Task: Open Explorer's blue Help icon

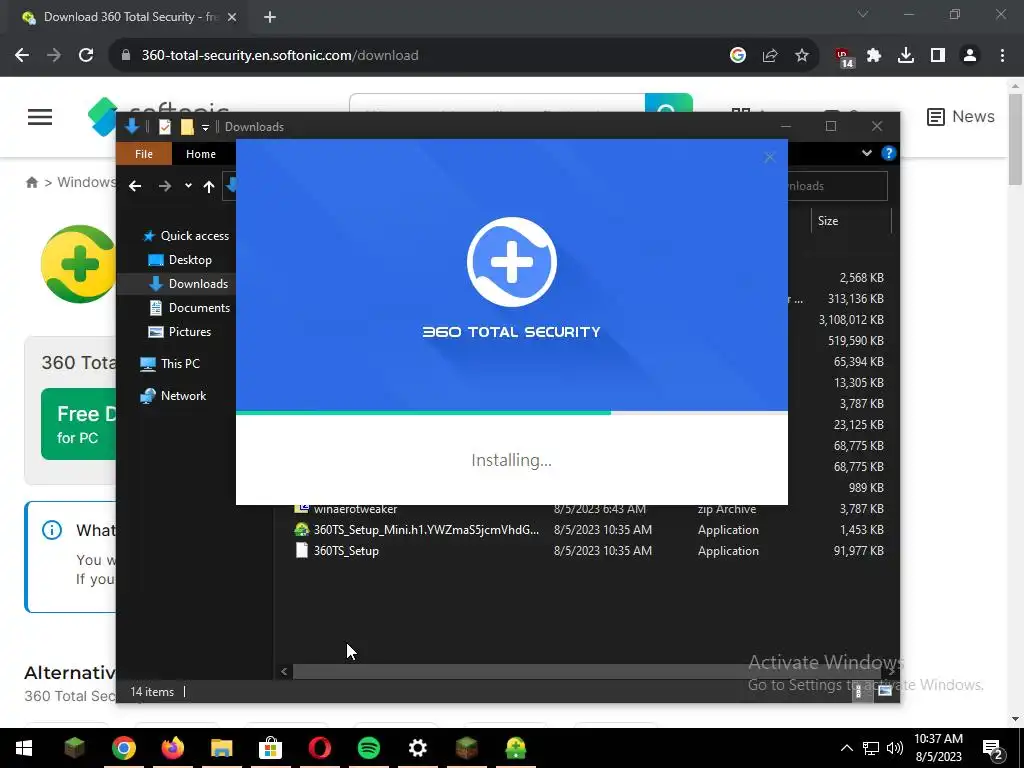Action: (888, 153)
